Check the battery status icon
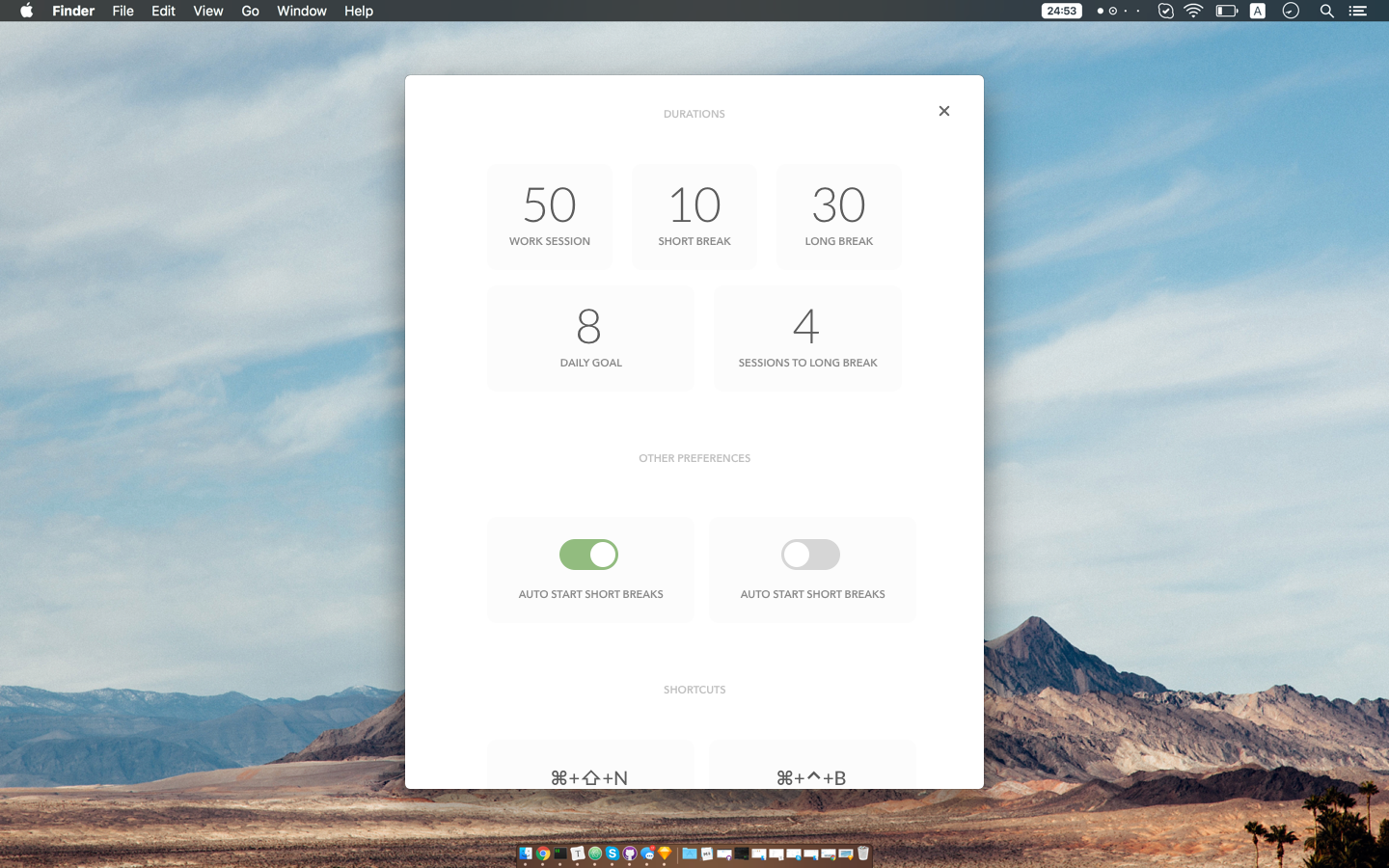Screen dimensions: 1389x868 1227,11
